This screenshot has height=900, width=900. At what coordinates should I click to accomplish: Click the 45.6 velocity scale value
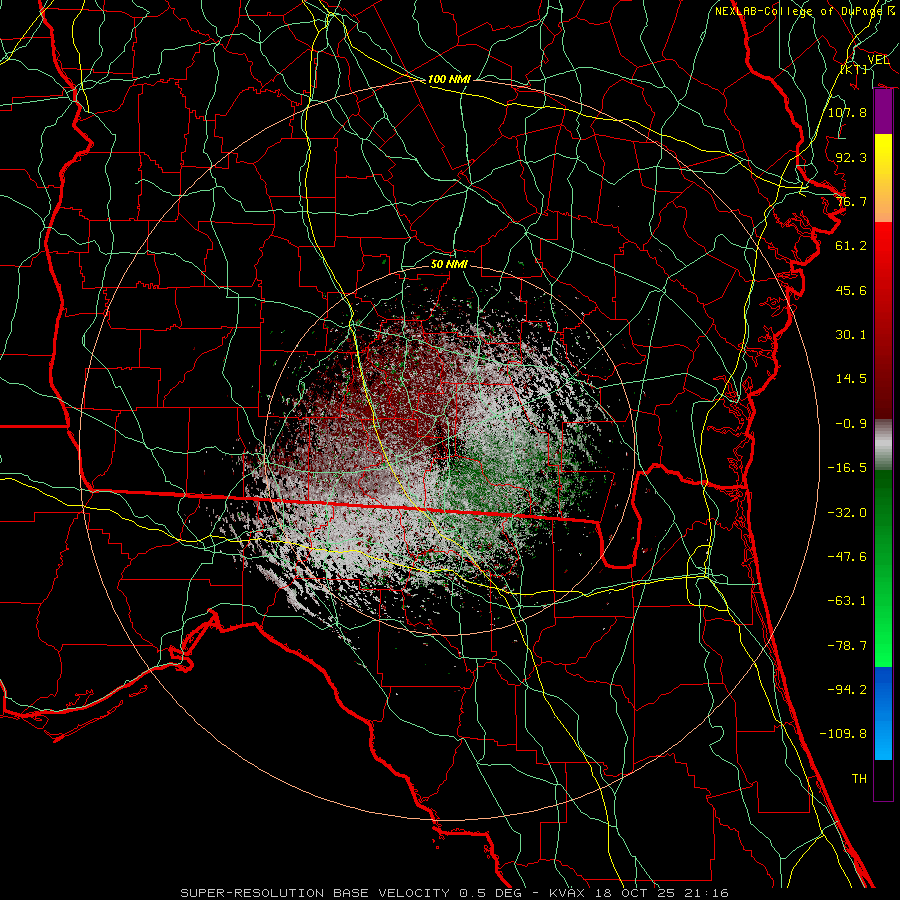851,290
